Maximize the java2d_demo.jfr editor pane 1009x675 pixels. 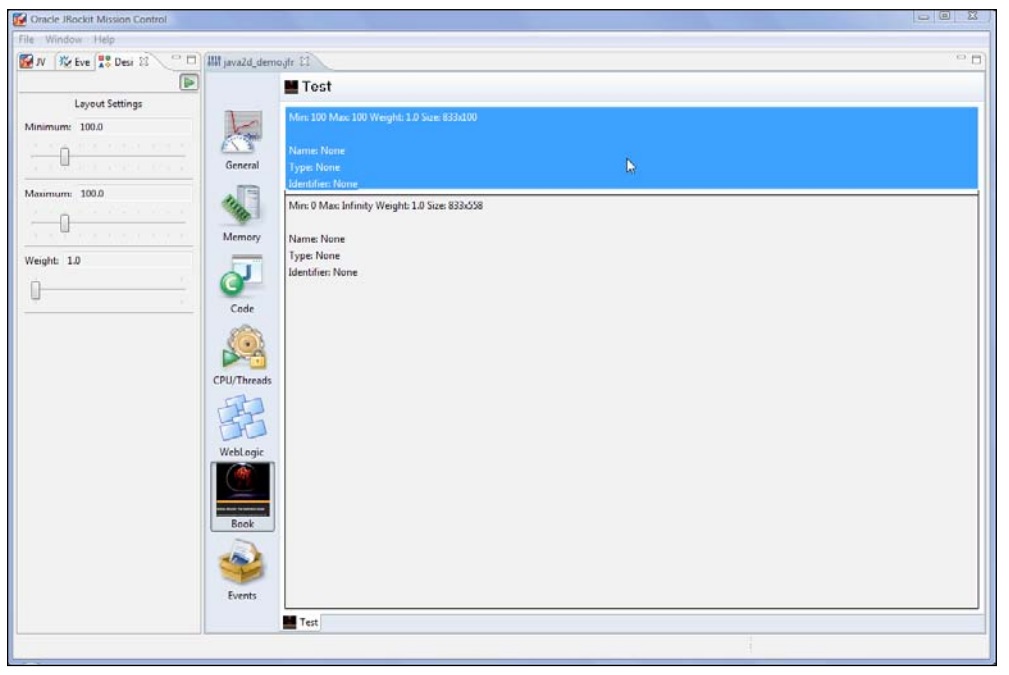pyautogui.click(x=977, y=62)
